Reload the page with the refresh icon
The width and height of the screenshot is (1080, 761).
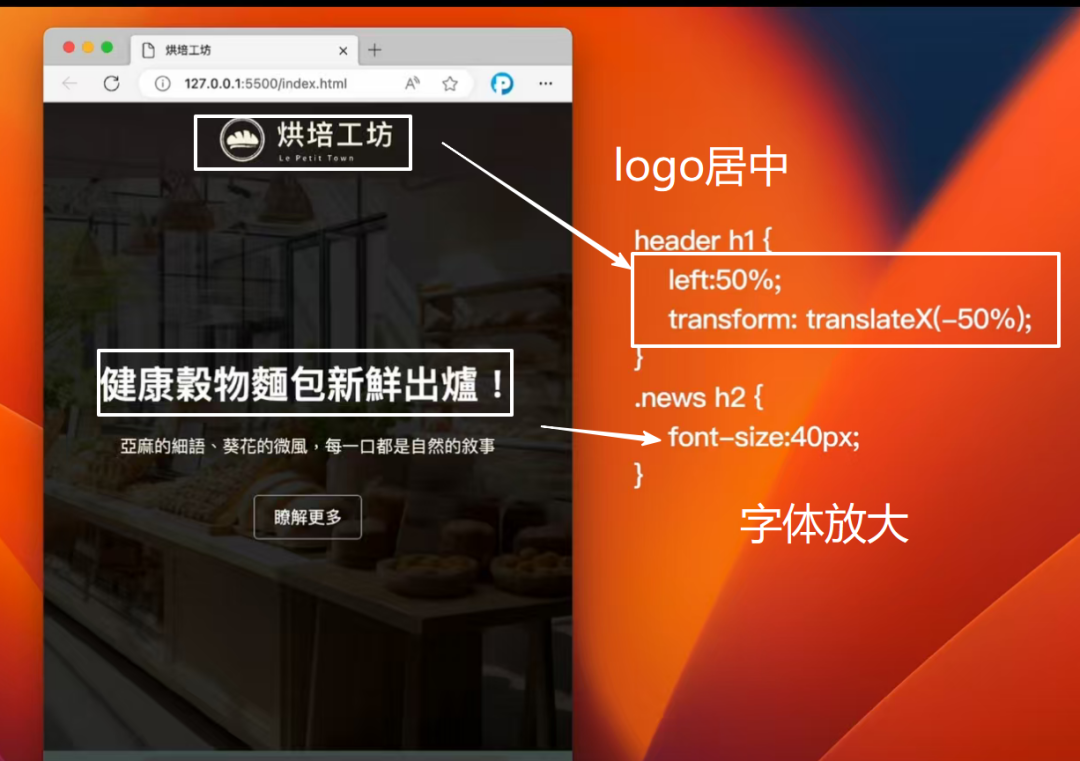(x=112, y=84)
